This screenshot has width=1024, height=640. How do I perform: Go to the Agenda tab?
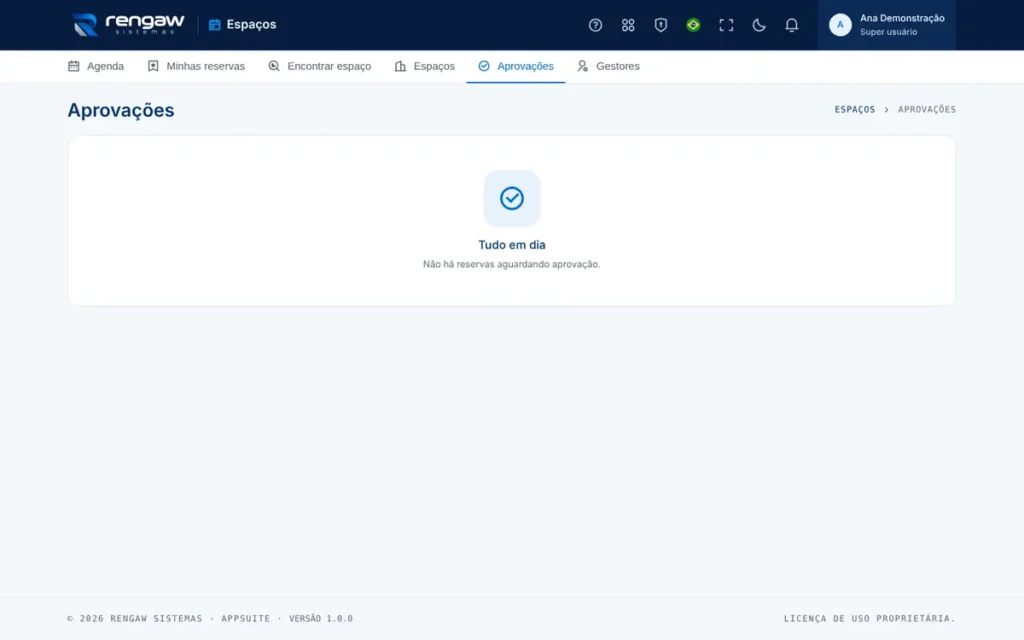point(95,66)
